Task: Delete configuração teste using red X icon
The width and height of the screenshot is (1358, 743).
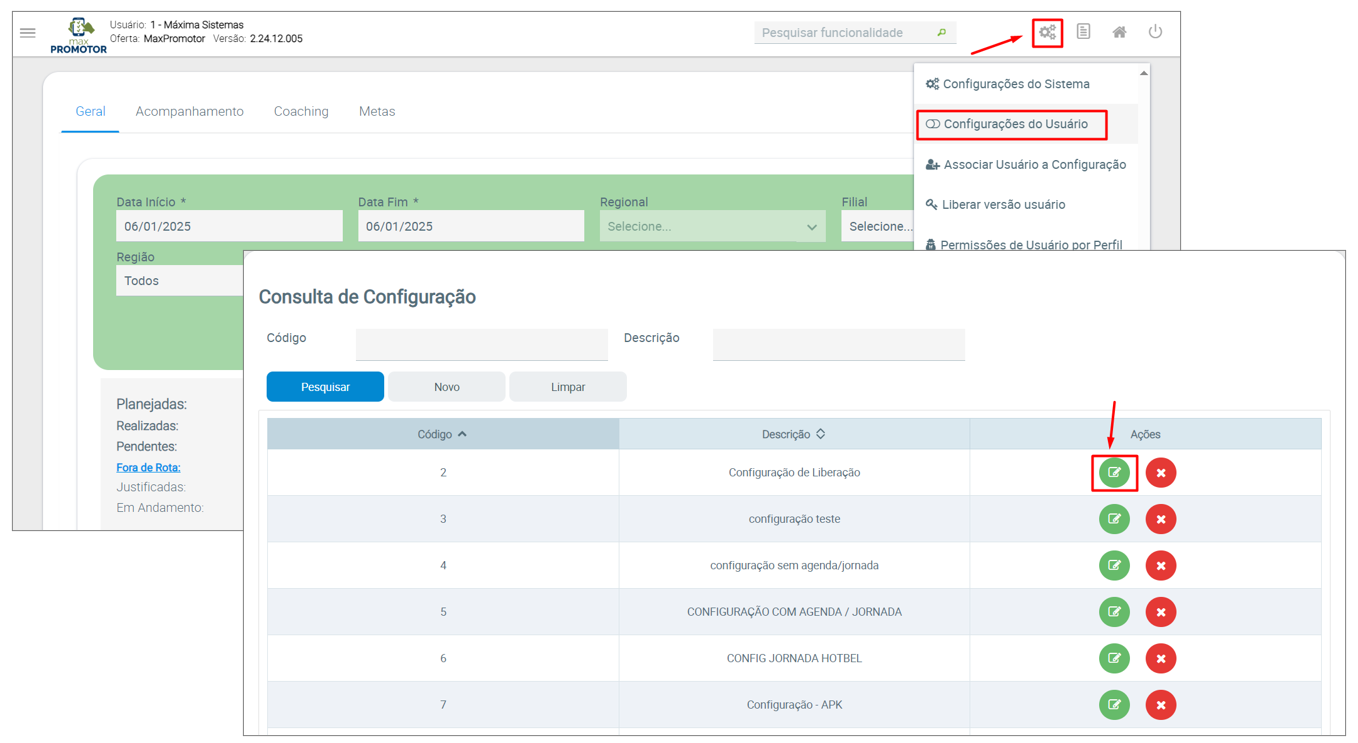Action: (1160, 519)
